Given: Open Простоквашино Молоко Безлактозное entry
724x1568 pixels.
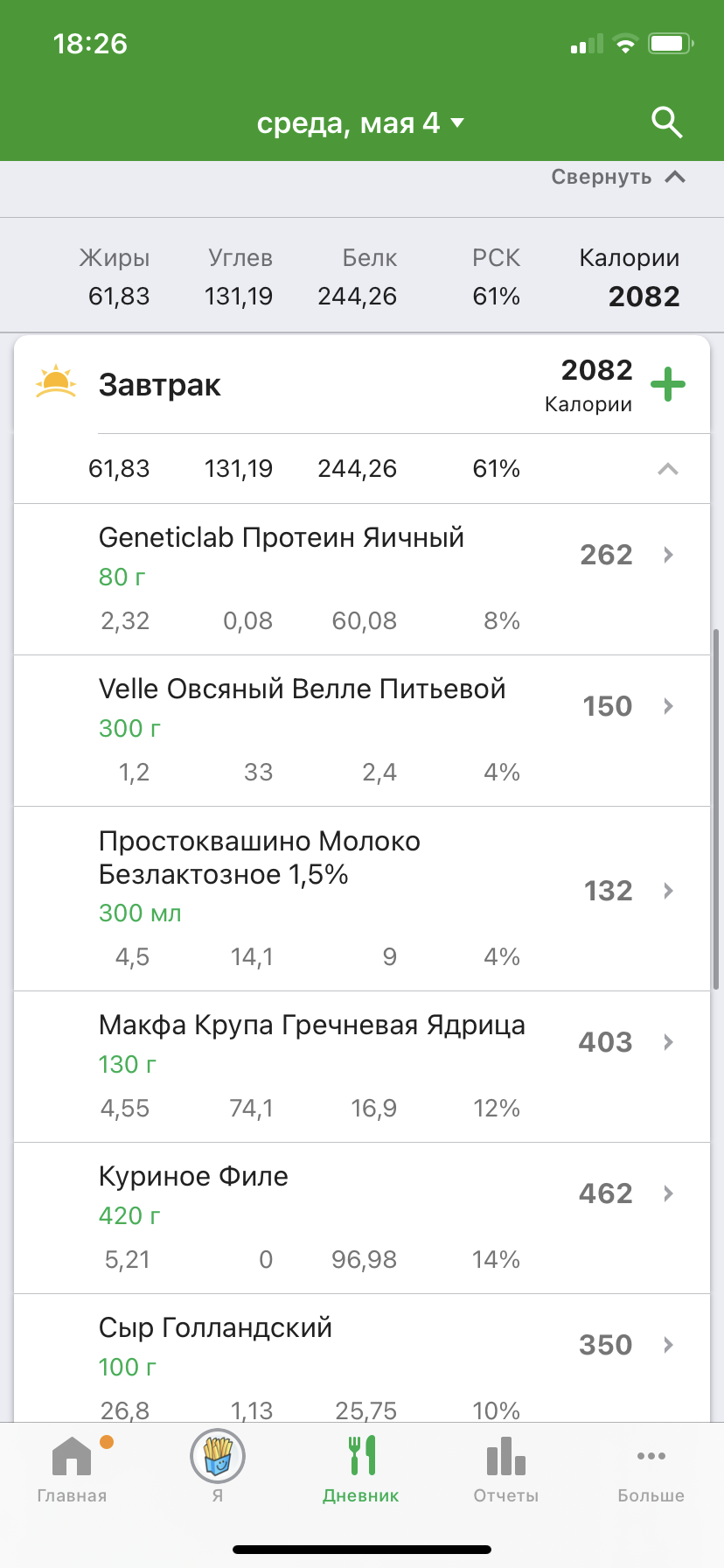Looking at the screenshot, I should point(362,899).
